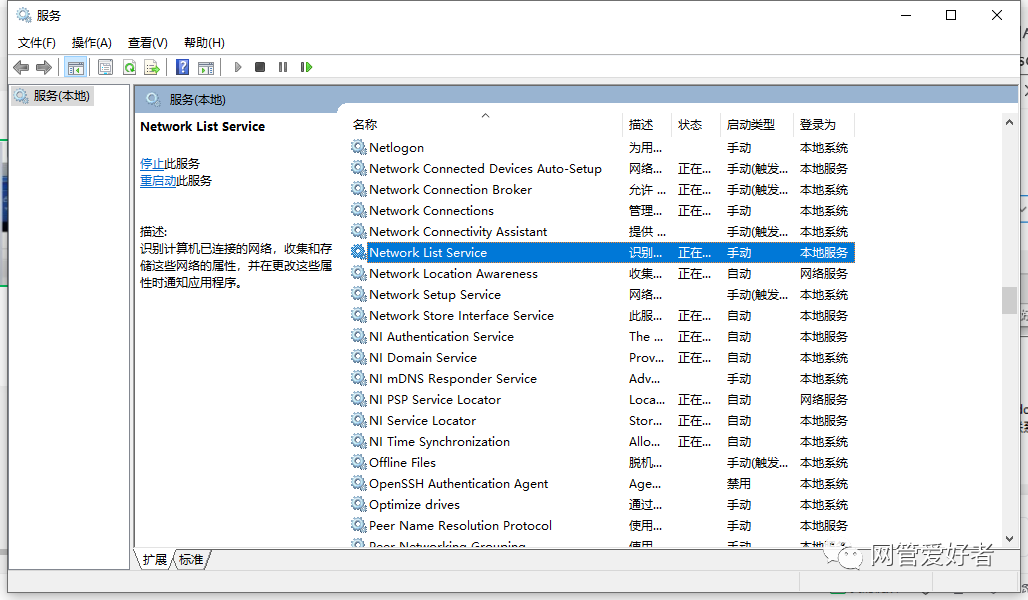Click gear icon beside NI Domain Service
Image resolution: width=1028 pixels, height=600 pixels.
pyautogui.click(x=359, y=357)
